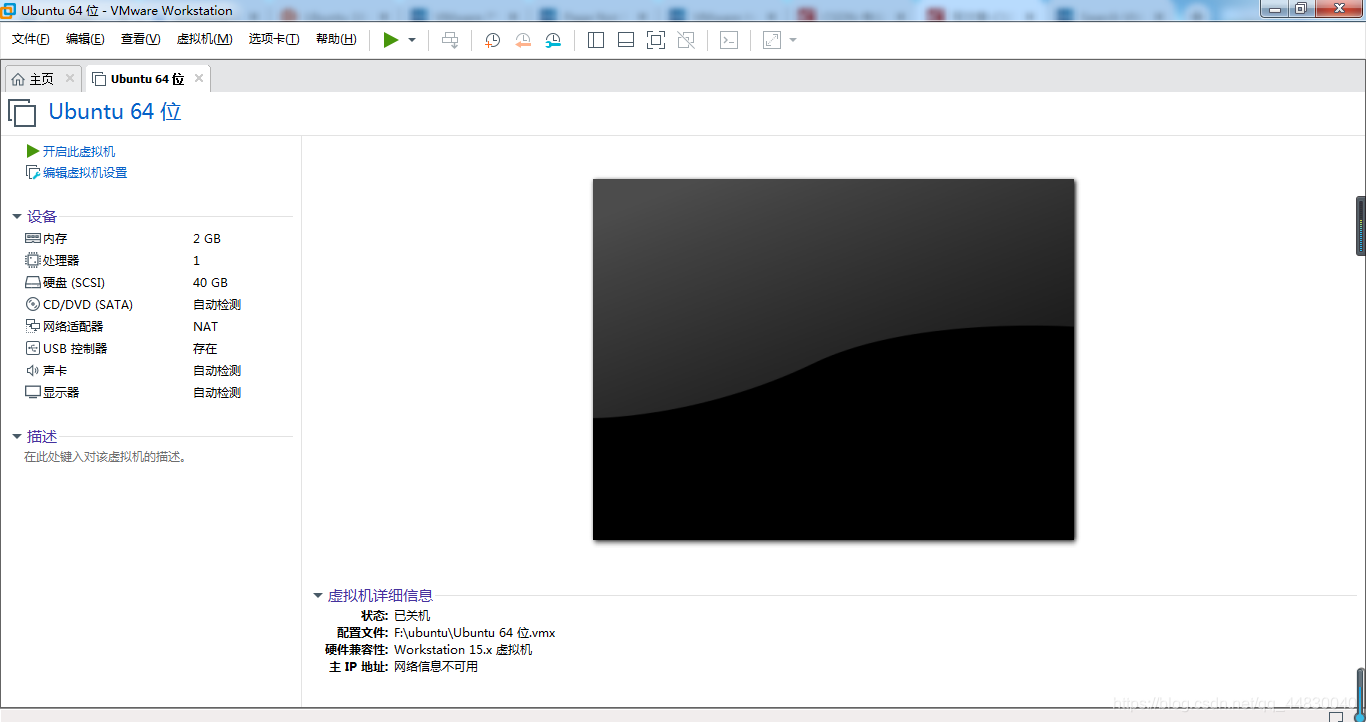
Task: Open the power options dropdown arrow
Action: (412, 40)
